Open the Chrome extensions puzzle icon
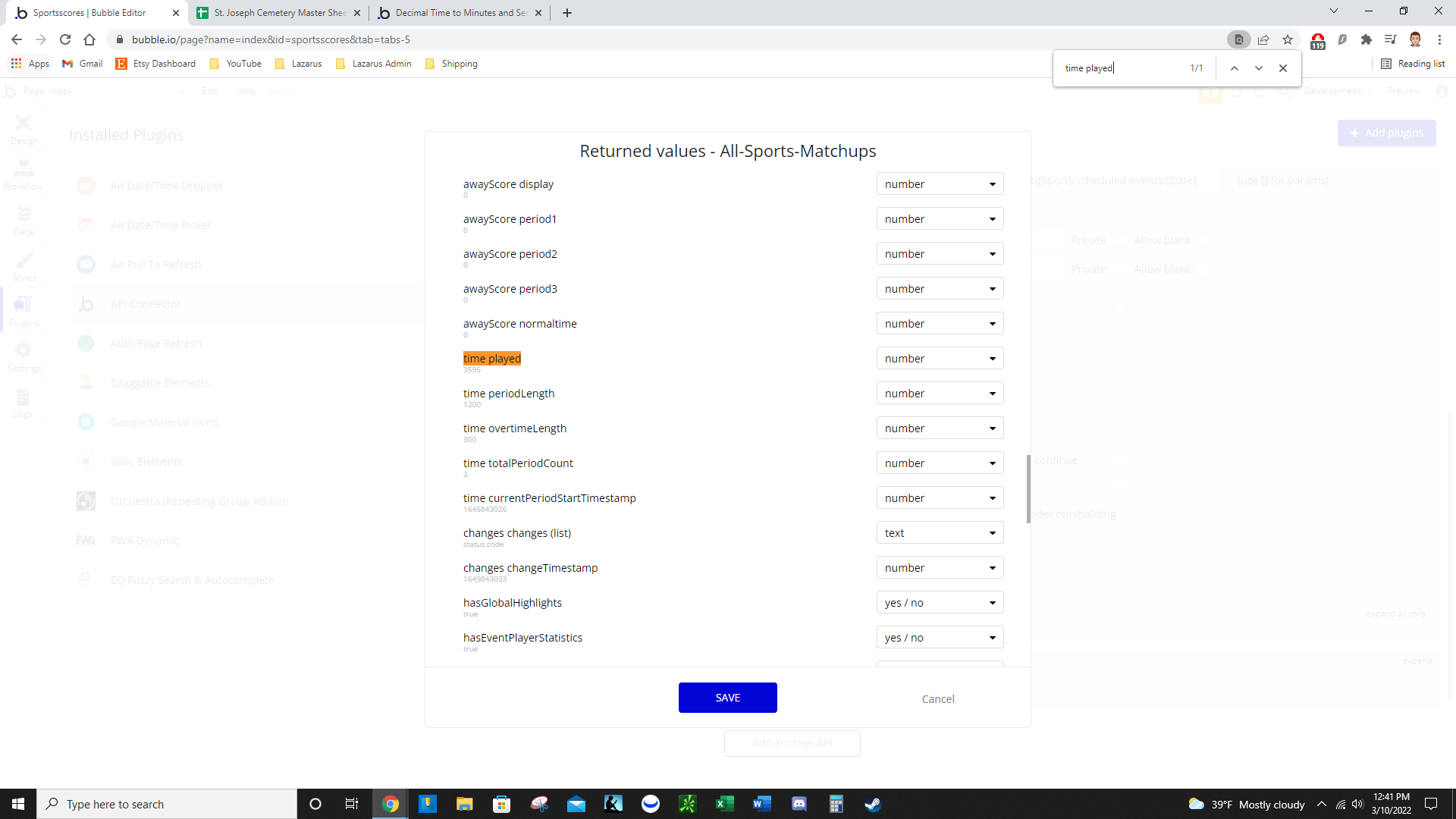The height and width of the screenshot is (819, 1456). click(x=1367, y=39)
